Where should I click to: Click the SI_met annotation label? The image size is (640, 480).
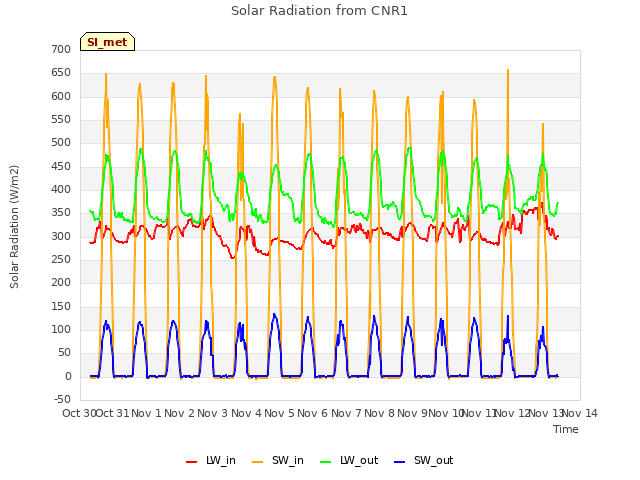tap(107, 42)
